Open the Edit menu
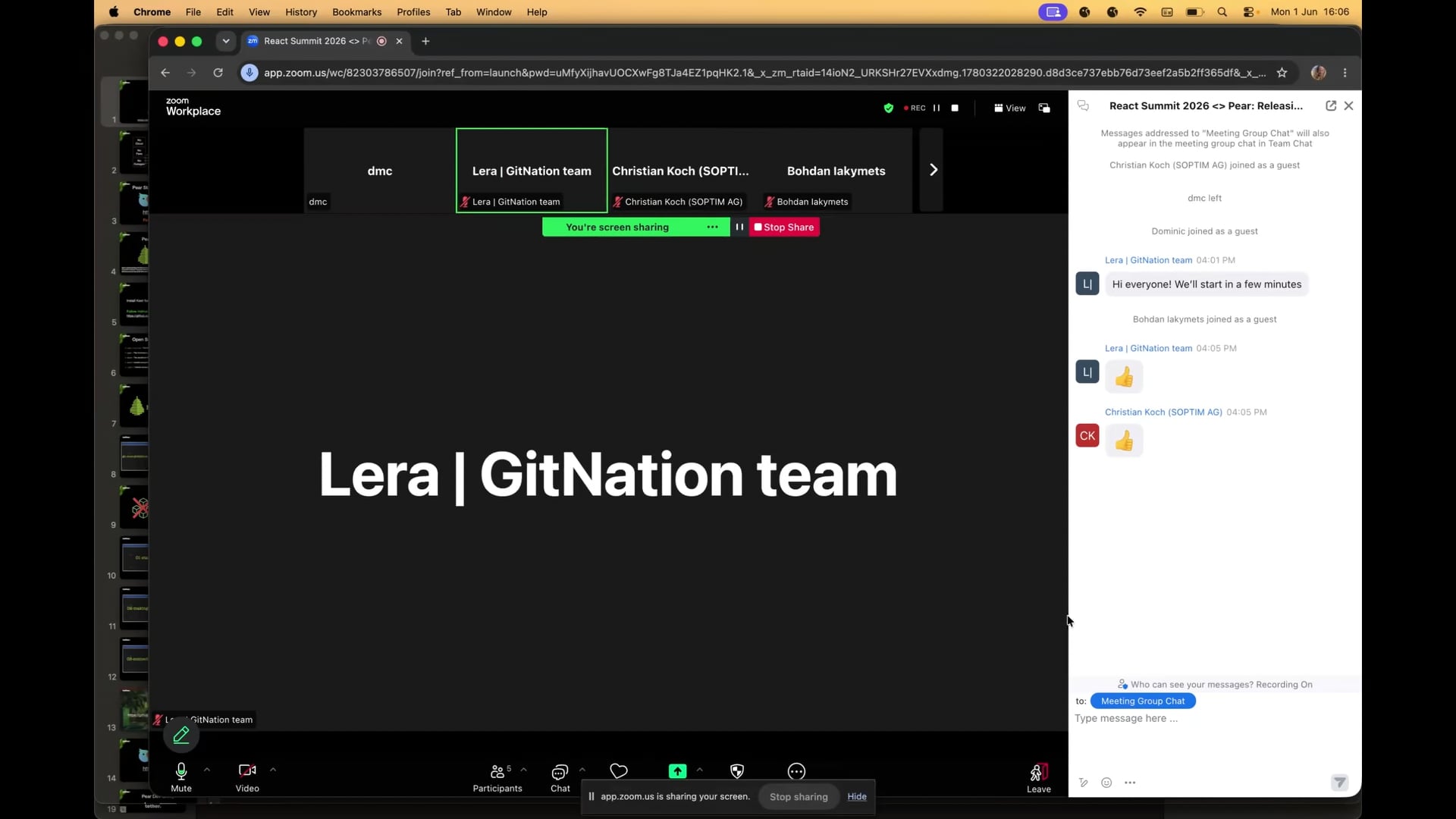Viewport: 1456px width, 819px height. click(x=224, y=12)
